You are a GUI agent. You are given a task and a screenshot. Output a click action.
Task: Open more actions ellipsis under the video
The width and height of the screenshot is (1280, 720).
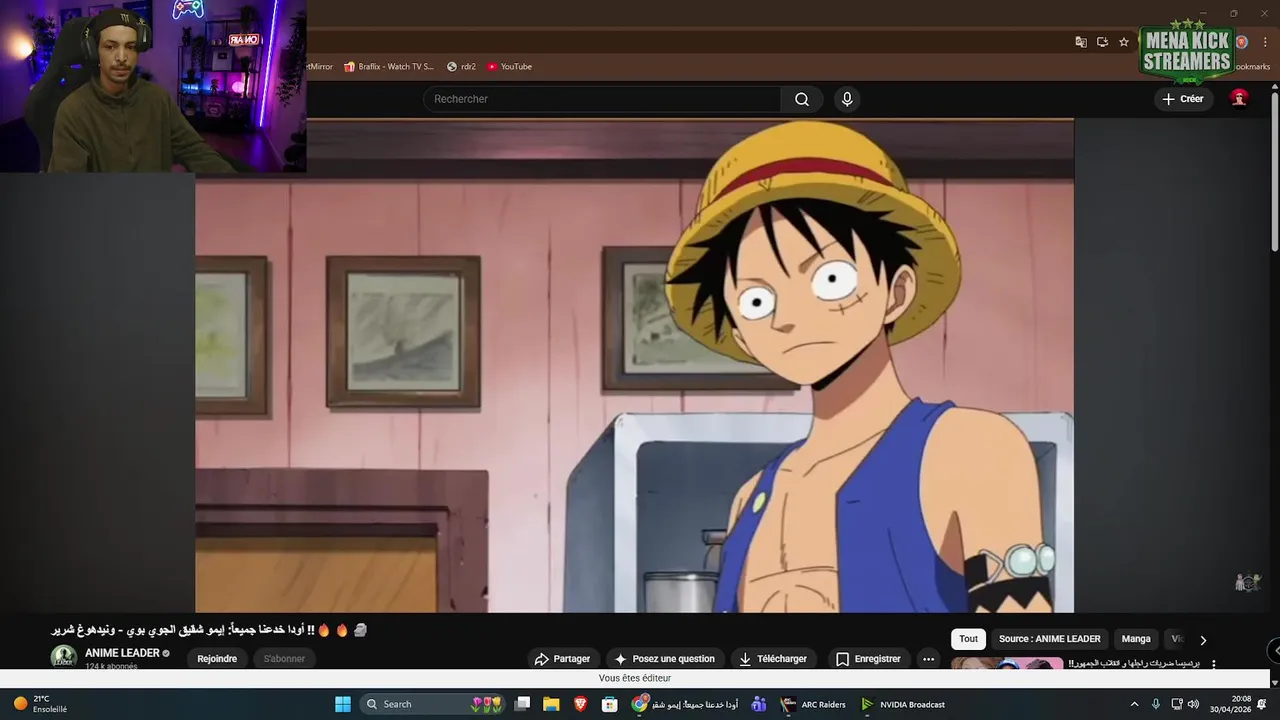pyautogui.click(x=928, y=659)
